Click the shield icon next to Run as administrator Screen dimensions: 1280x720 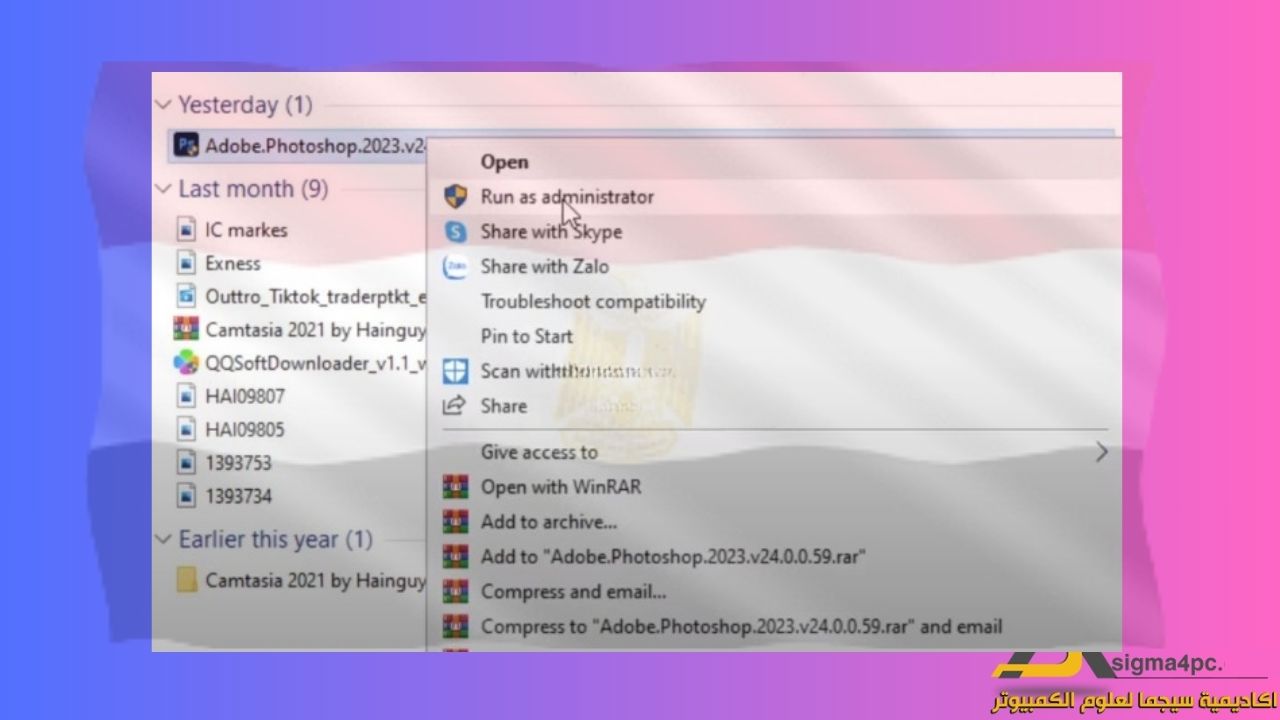coord(456,196)
